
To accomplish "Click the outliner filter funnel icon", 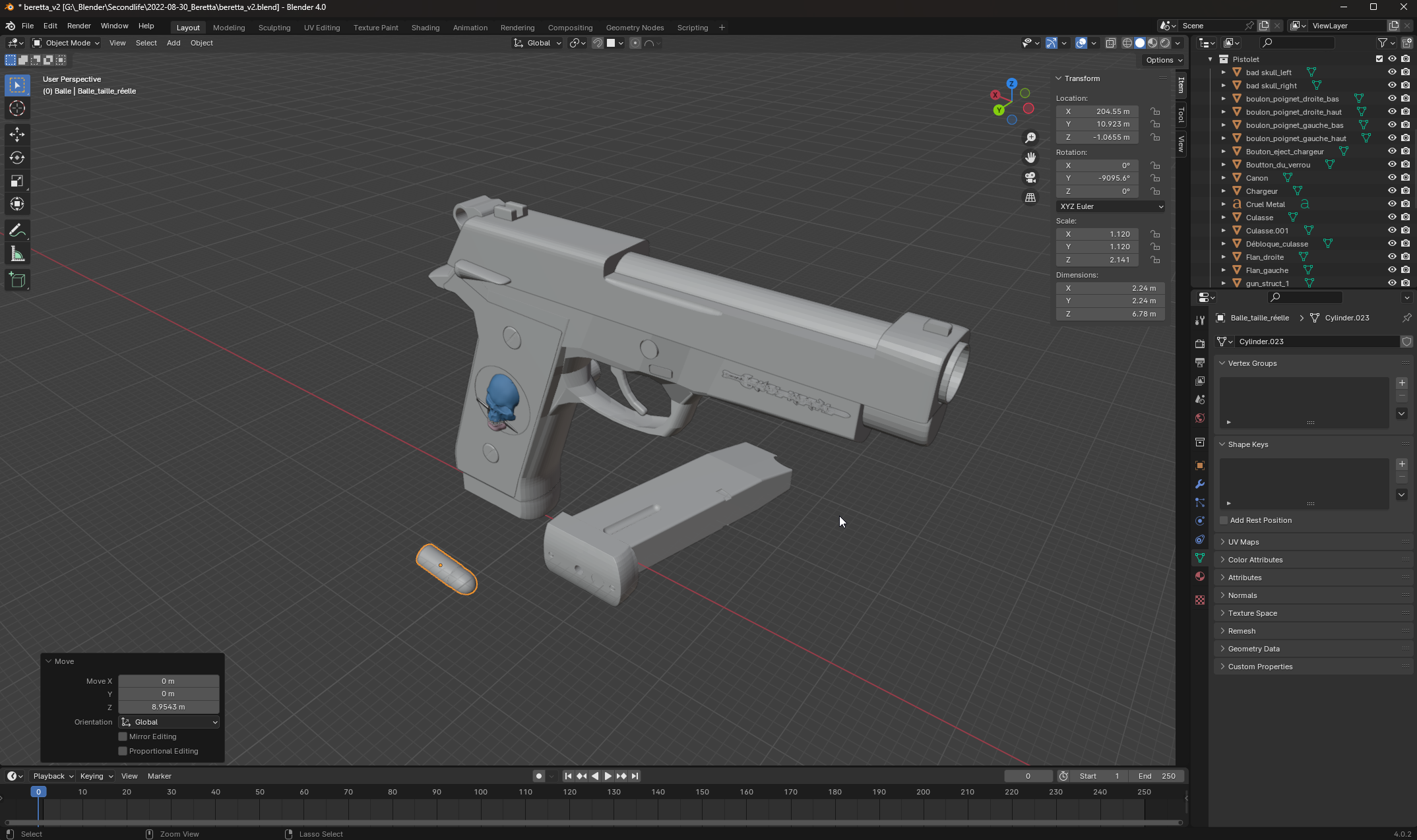I will click(x=1383, y=43).
